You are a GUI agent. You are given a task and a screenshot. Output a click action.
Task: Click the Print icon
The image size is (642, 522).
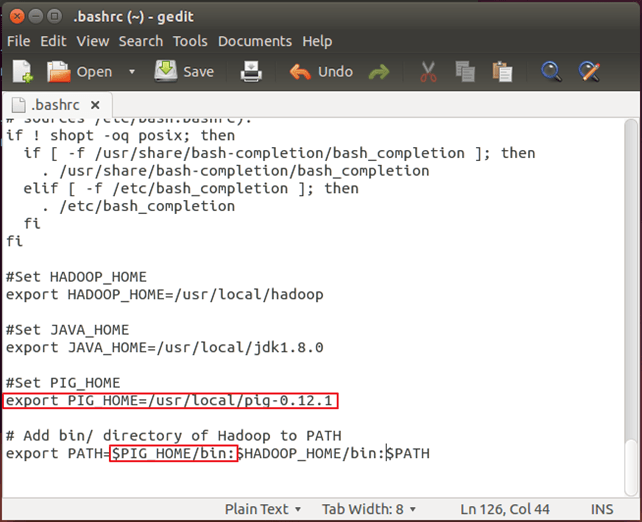click(x=251, y=72)
